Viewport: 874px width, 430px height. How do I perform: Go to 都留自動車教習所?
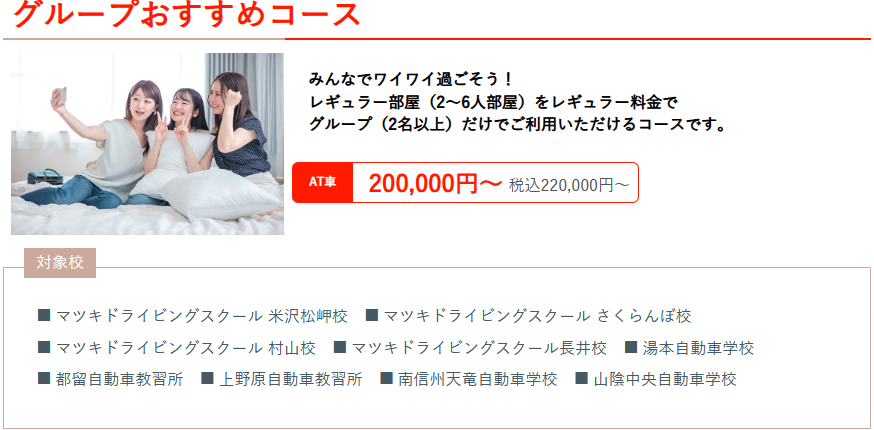coord(119,380)
